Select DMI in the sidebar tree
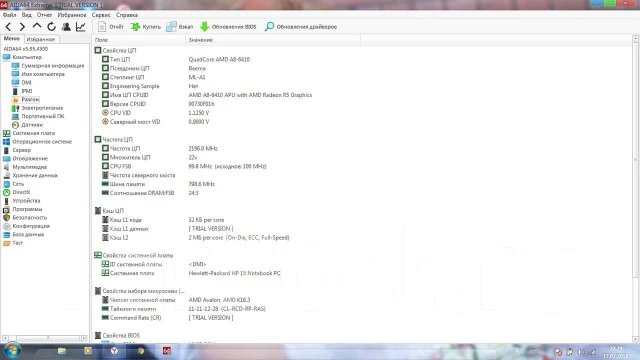The image size is (640, 360). click(x=27, y=82)
